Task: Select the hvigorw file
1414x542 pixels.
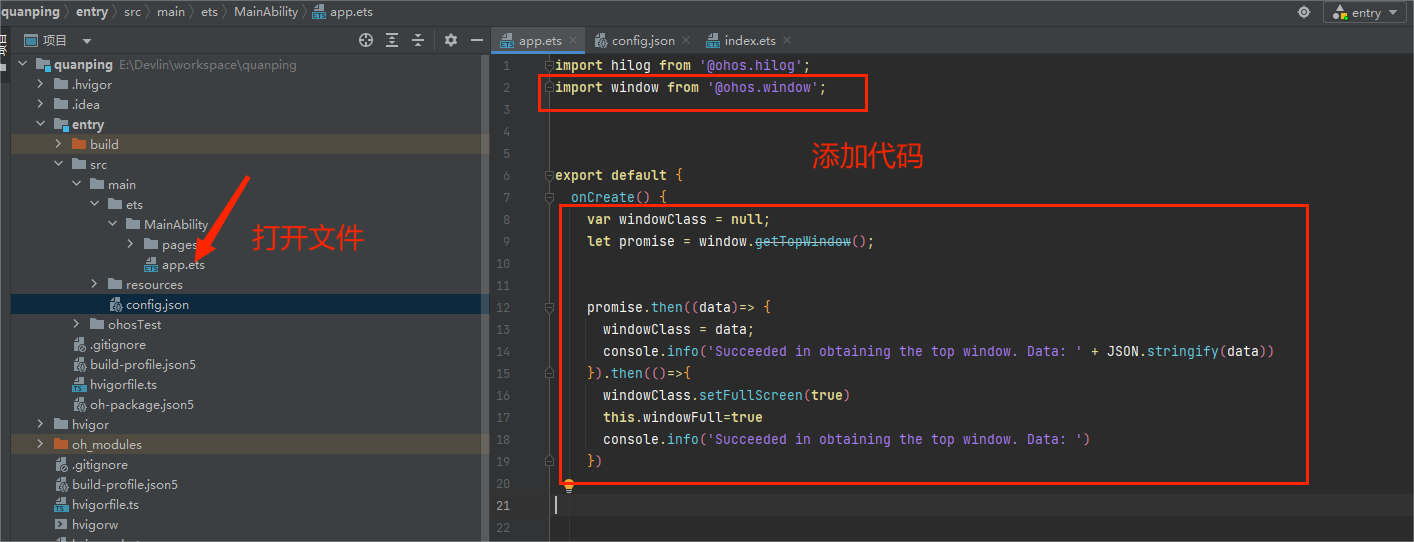Action: tap(95, 524)
